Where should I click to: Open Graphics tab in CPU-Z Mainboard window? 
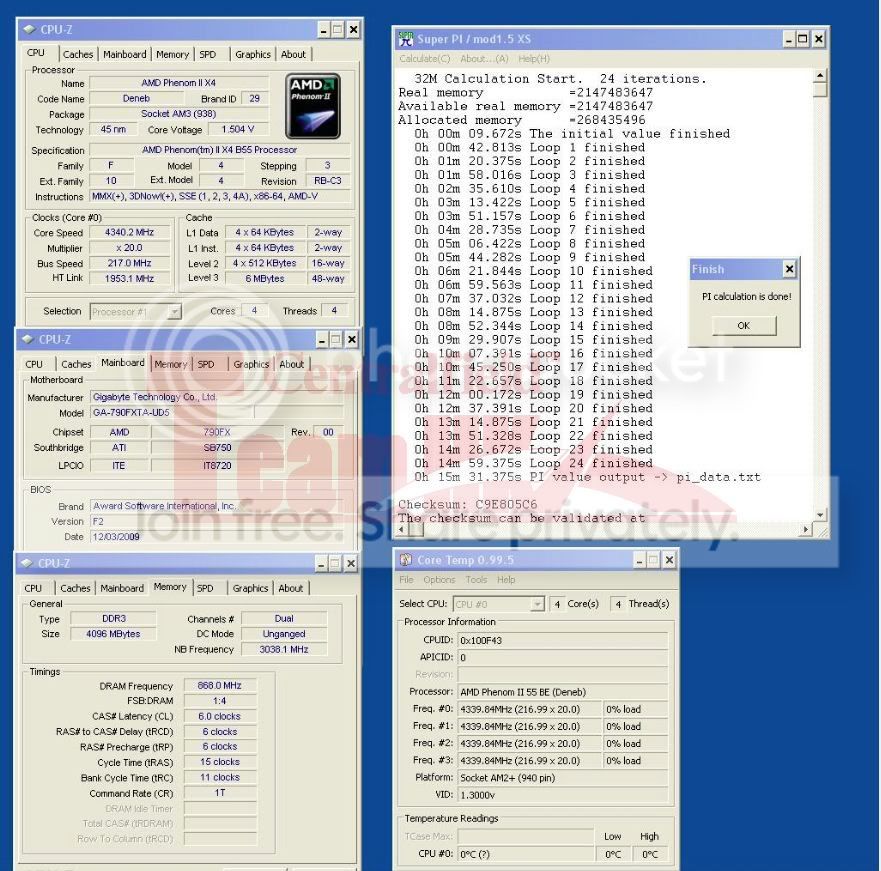tap(250, 364)
